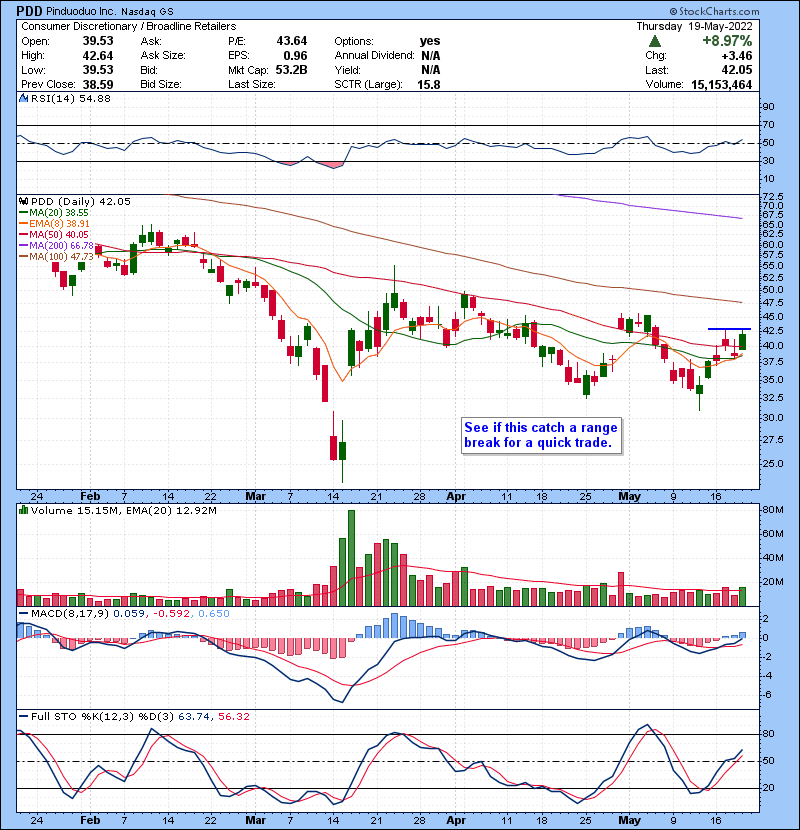Click the MA(100) 47.73 legend entry
This screenshot has height=830, width=800.
pyautogui.click(x=61, y=257)
